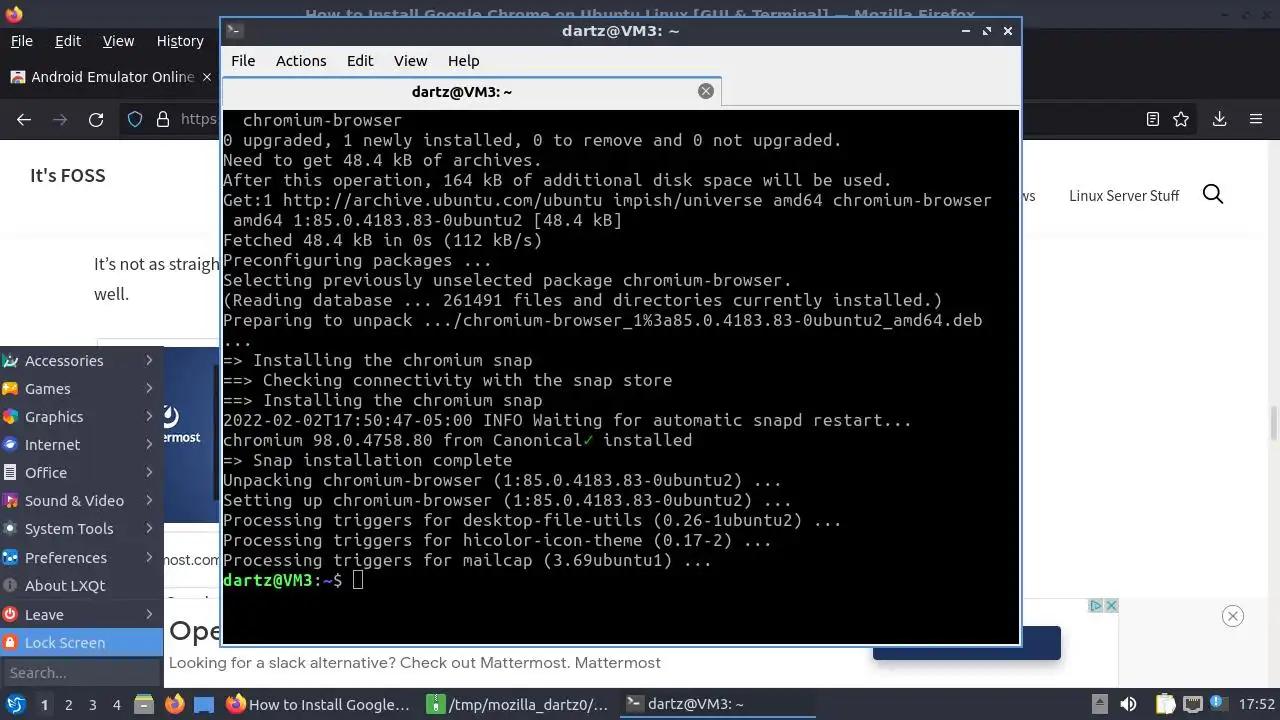Open the Accessories submenu

[x=81, y=360]
